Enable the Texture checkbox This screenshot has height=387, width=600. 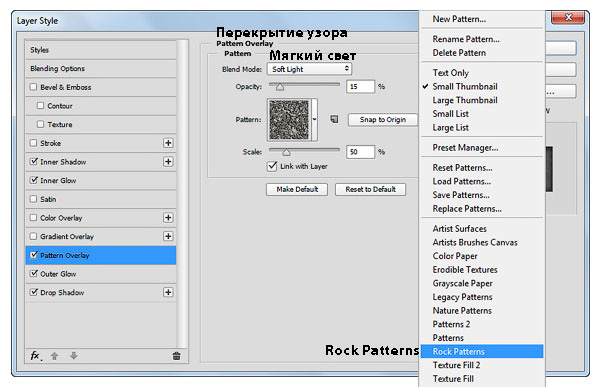coord(41,124)
